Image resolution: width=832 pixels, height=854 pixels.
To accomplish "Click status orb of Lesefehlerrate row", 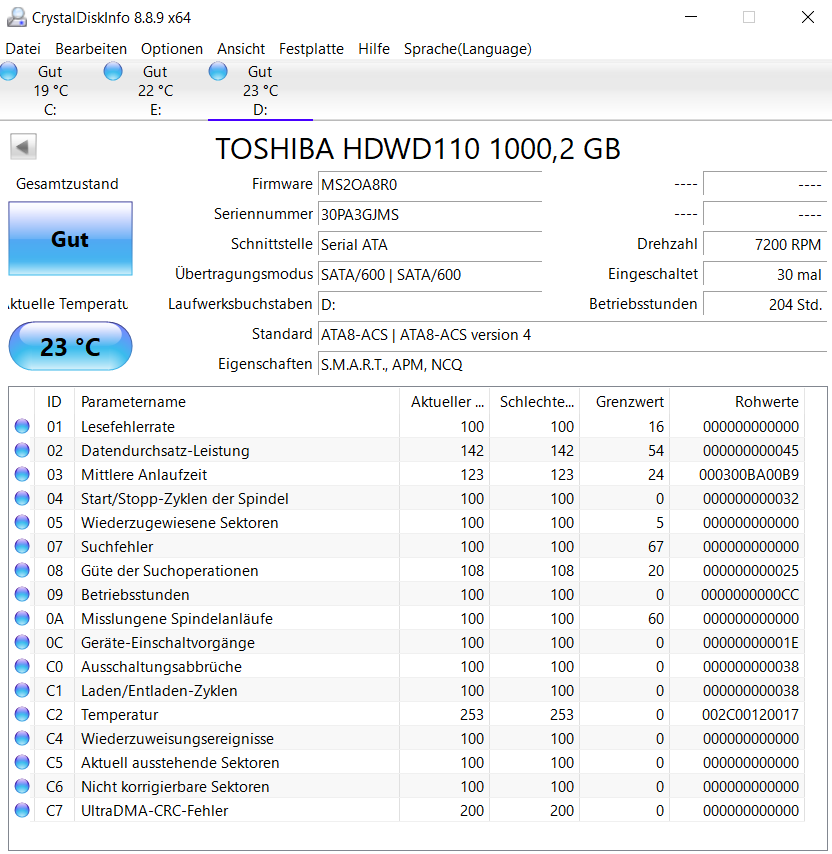I will (22, 426).
